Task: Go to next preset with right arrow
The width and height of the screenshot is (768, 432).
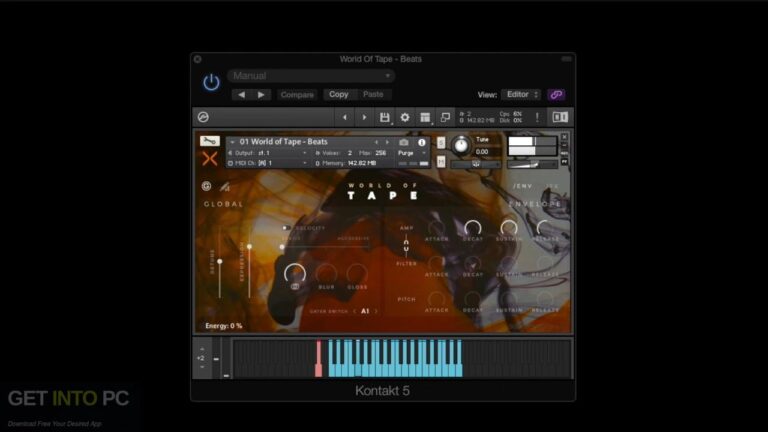Action: pos(261,95)
